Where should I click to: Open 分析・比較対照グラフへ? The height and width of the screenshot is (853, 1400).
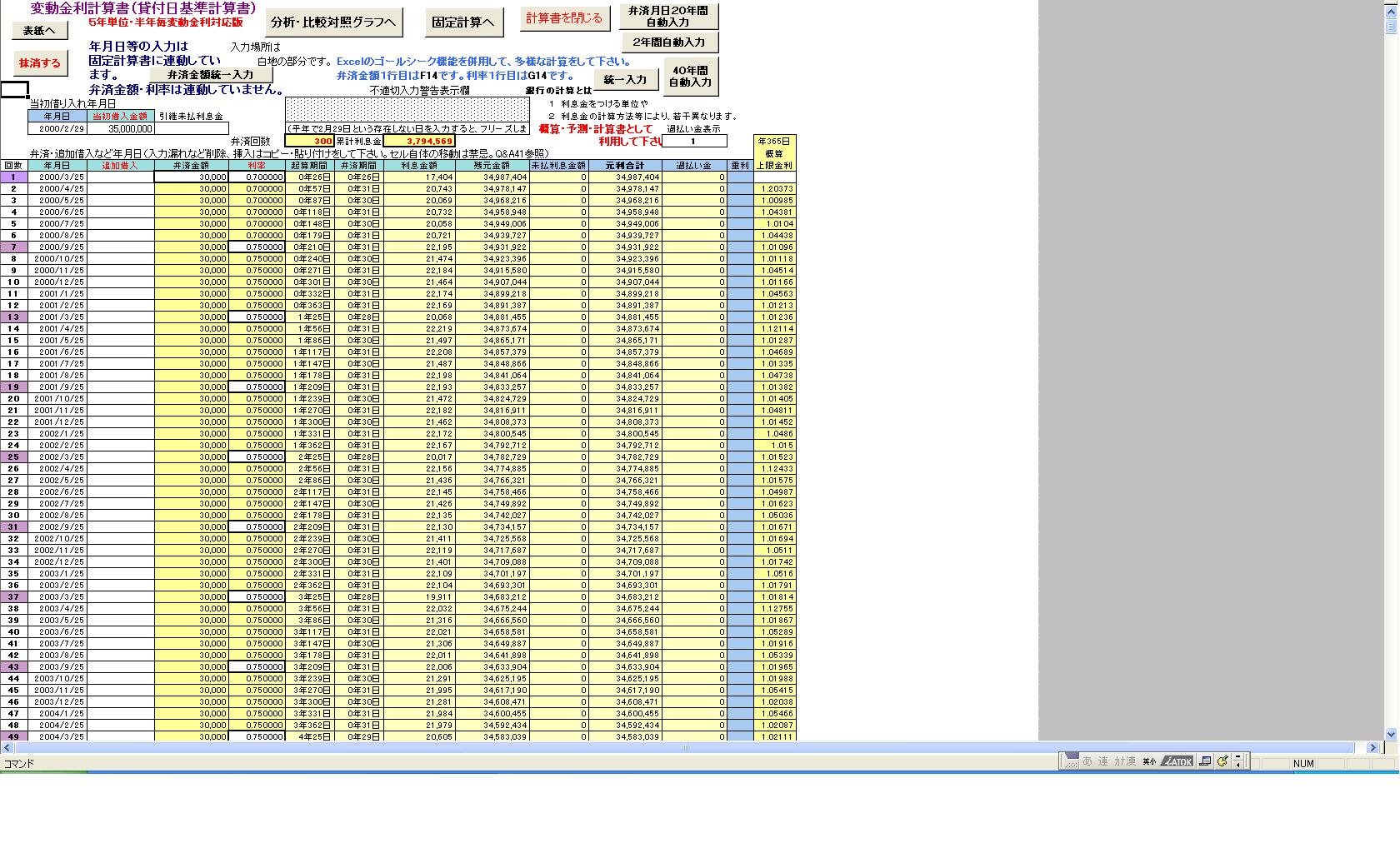tap(333, 22)
